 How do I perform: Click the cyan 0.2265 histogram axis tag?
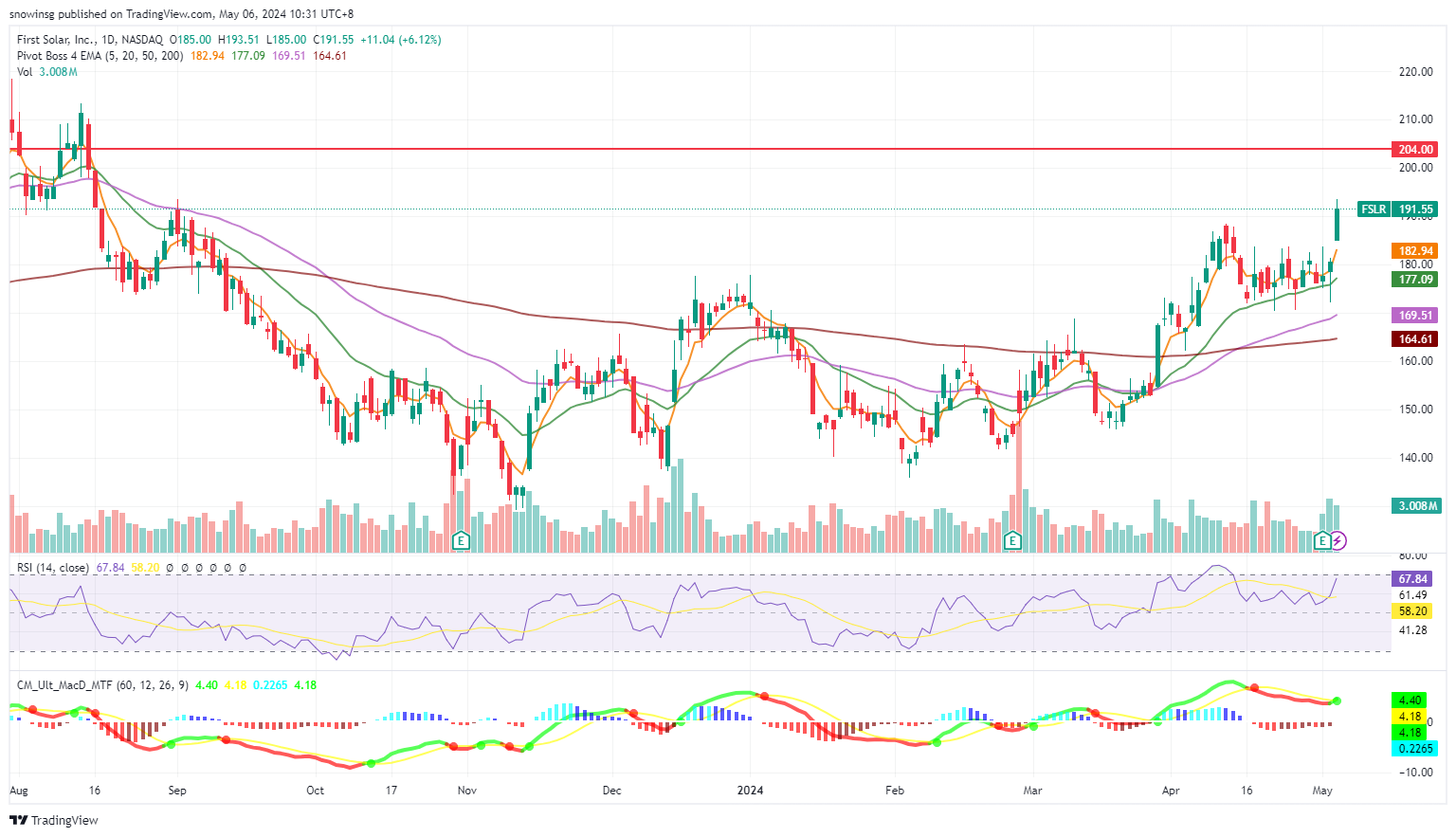click(x=1415, y=749)
